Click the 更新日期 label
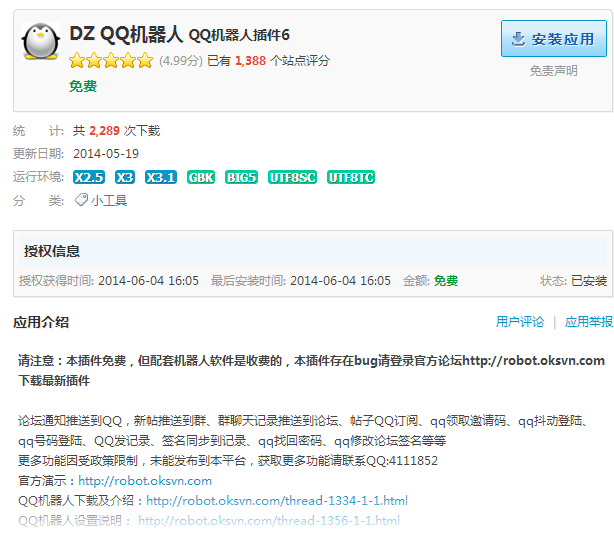The height and width of the screenshot is (544, 614). pyautogui.click(x=38, y=154)
